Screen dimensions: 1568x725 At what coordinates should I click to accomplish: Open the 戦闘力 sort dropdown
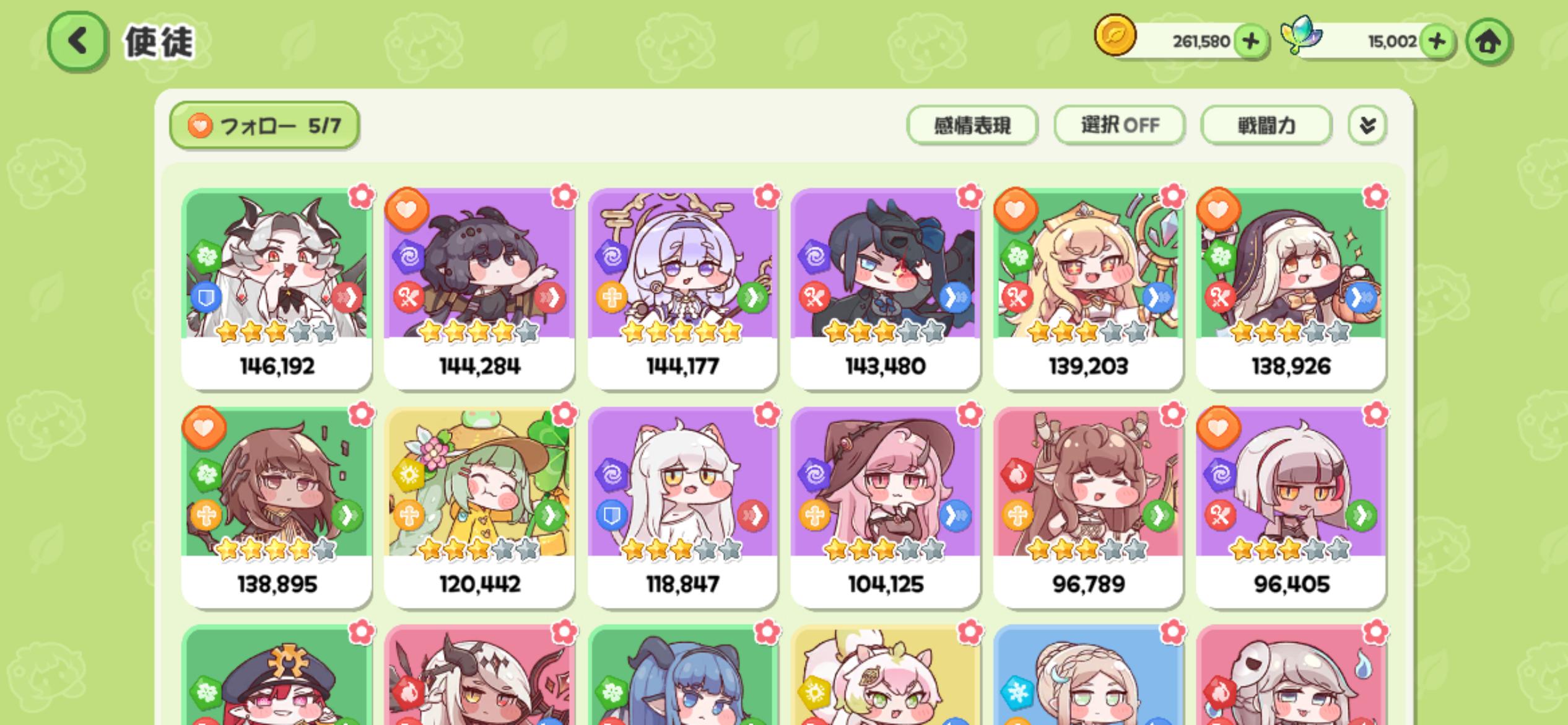pos(1266,125)
